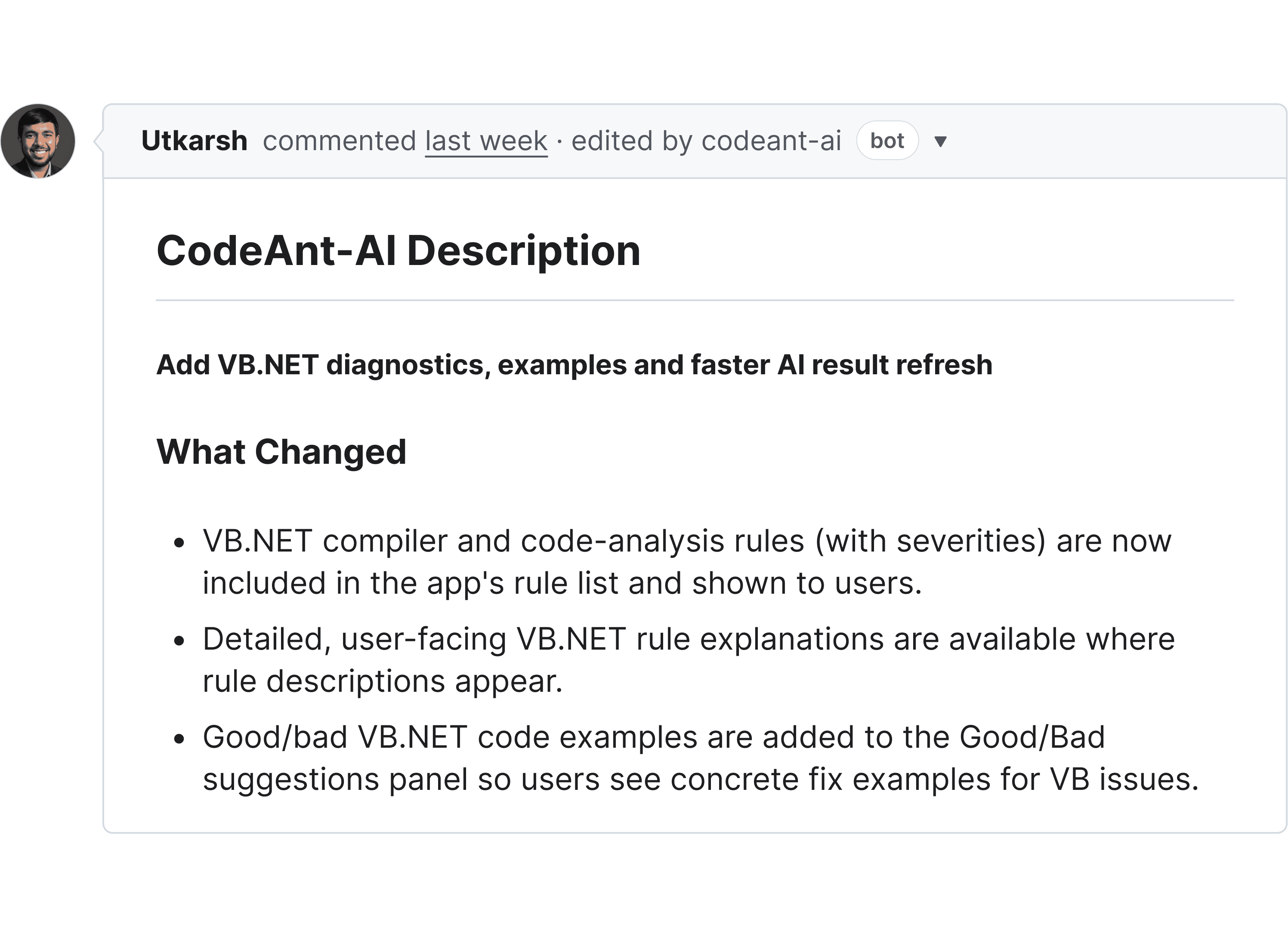Click the What Changed section heading
Image resolution: width=1288 pixels, height=937 pixels.
[x=282, y=451]
